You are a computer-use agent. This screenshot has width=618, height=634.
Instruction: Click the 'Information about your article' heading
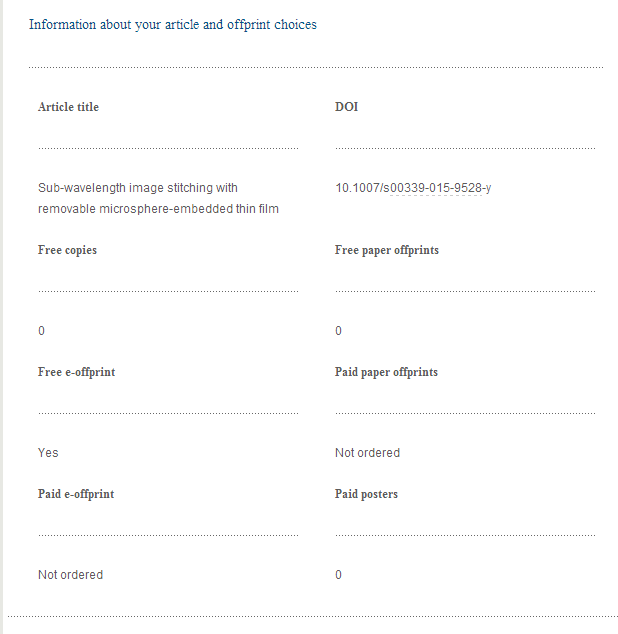pos(173,25)
